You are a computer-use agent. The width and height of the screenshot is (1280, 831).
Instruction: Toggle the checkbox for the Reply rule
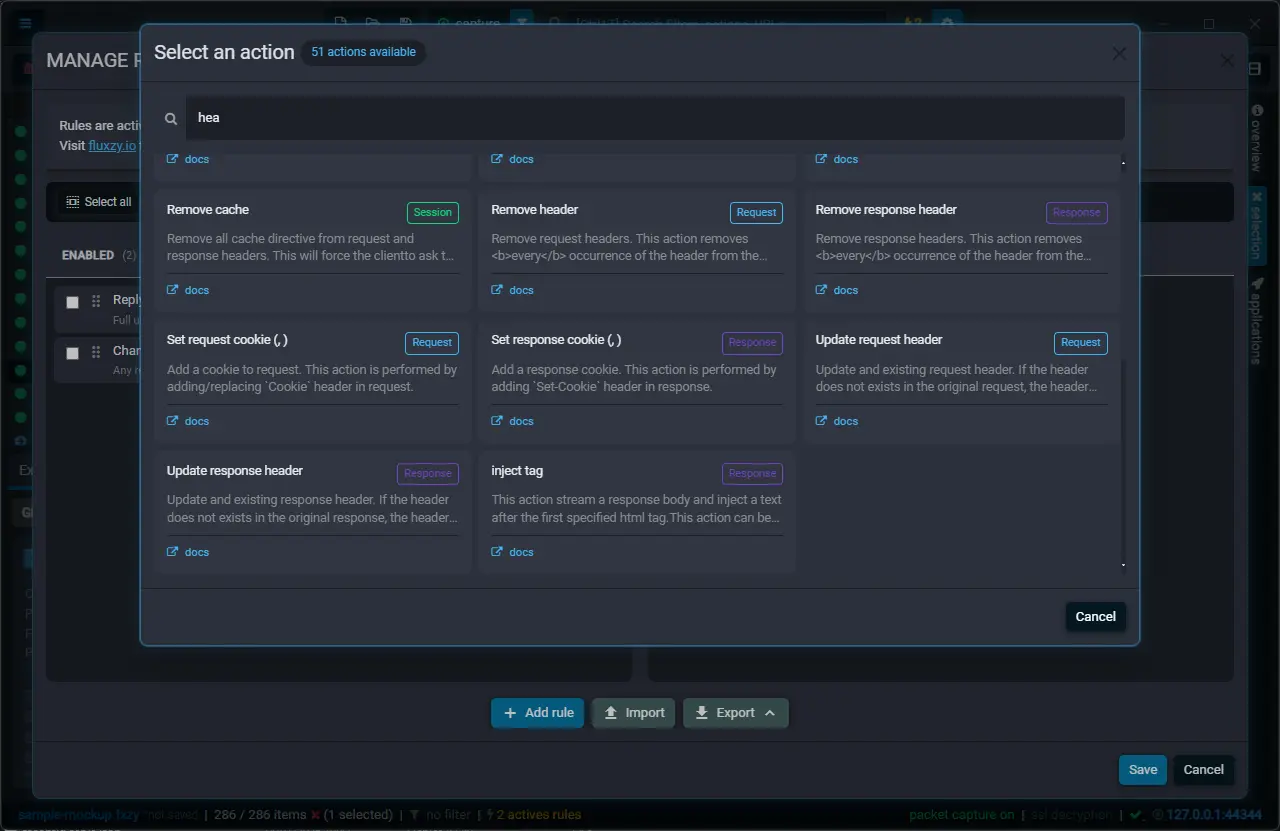[x=72, y=302]
